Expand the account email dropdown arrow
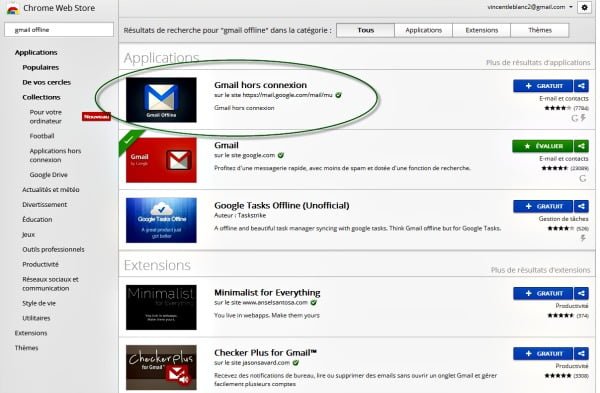The width and height of the screenshot is (600, 393). point(571,7)
